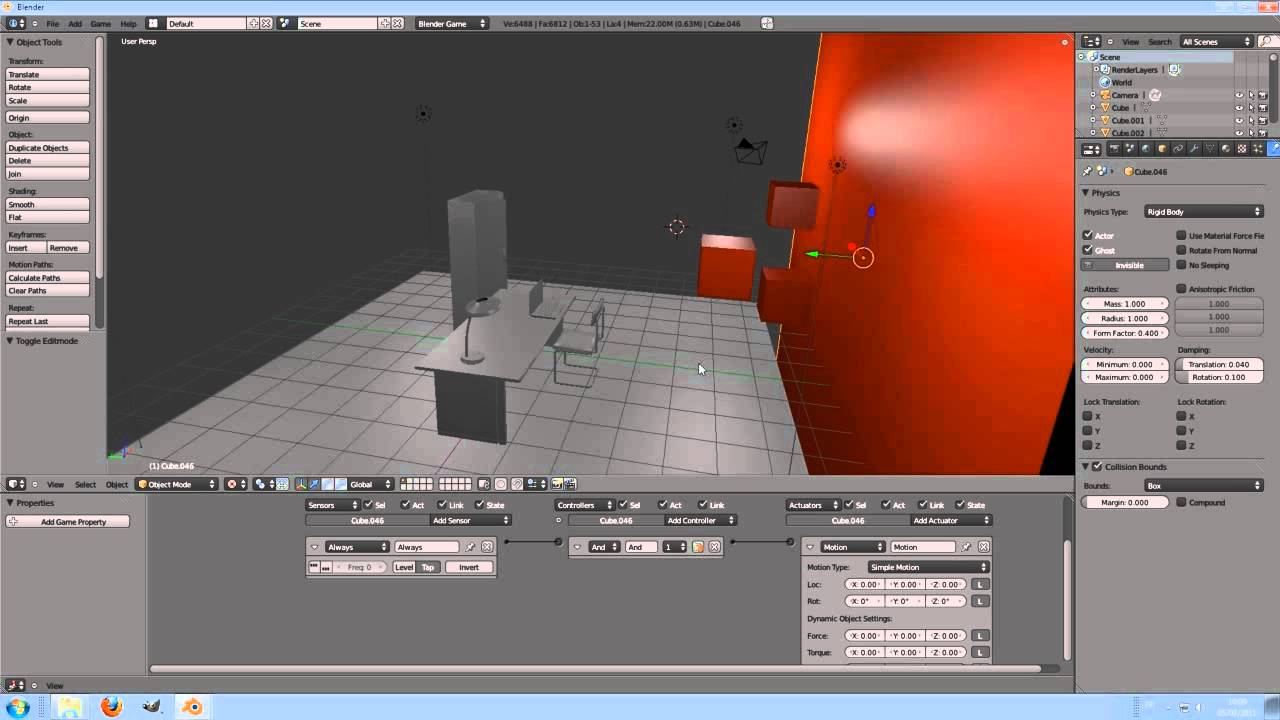The width and height of the screenshot is (1280, 720).
Task: Open the Render properties tab icon
Action: [1114, 148]
